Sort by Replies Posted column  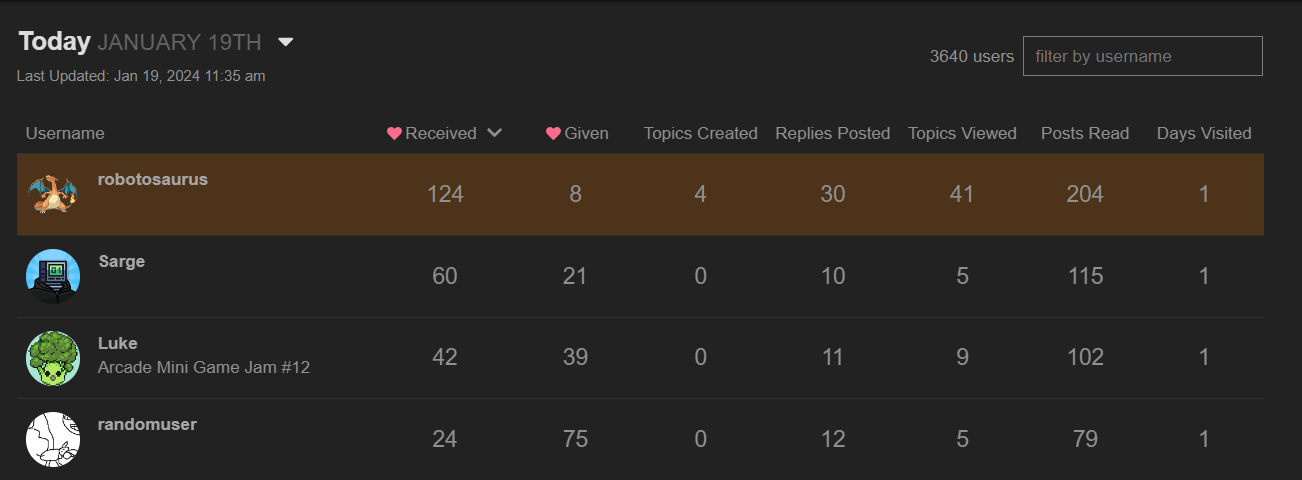click(832, 134)
